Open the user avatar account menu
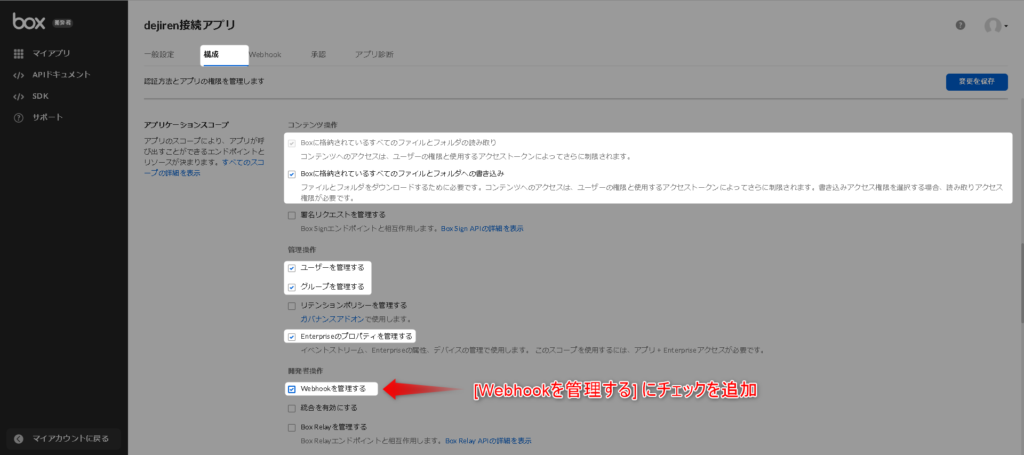1024x455 pixels. click(996, 26)
